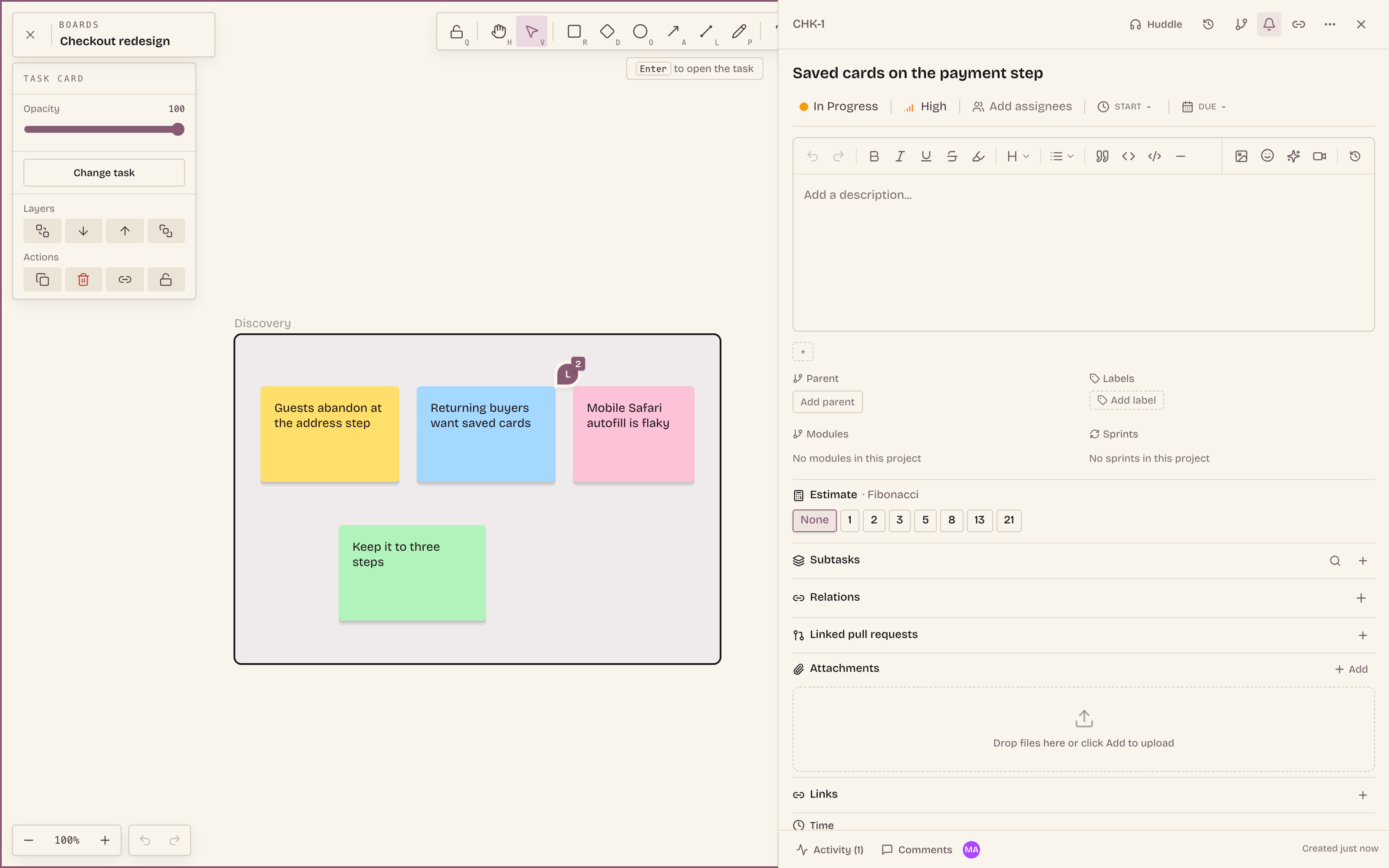Copy task link from header
This screenshot has width=1389, height=868.
[1298, 24]
